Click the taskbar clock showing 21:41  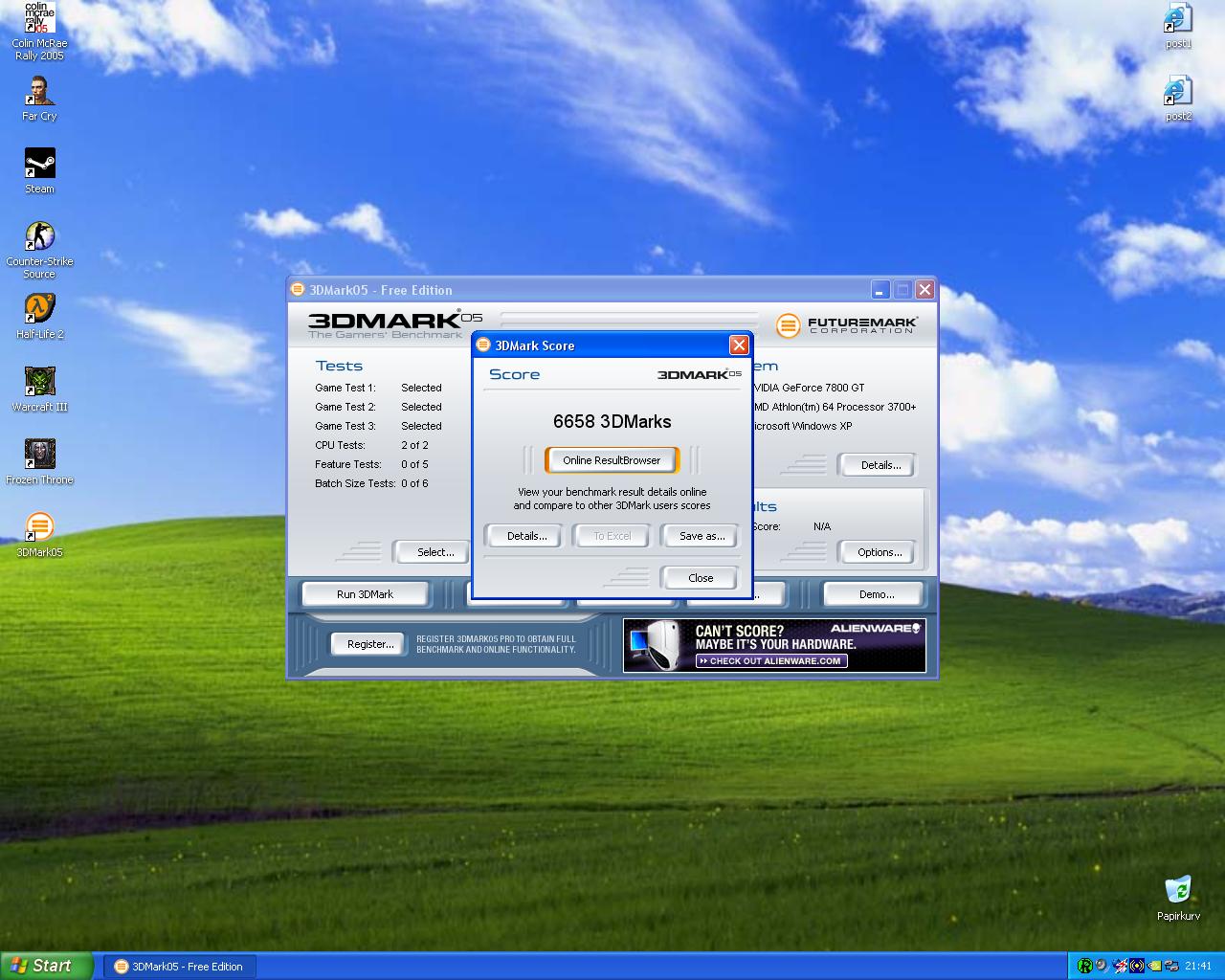point(1198,967)
